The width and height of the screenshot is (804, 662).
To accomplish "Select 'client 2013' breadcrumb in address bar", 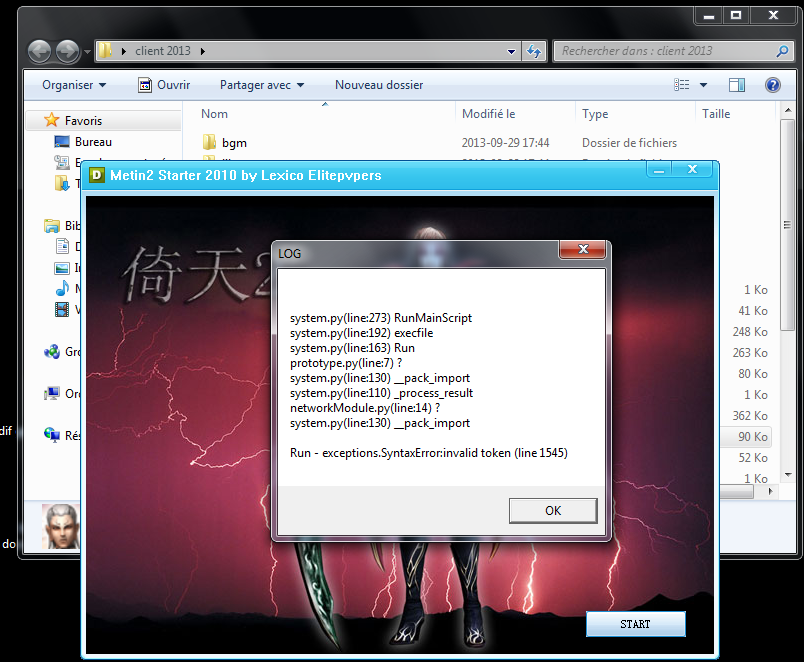I will click(163, 51).
